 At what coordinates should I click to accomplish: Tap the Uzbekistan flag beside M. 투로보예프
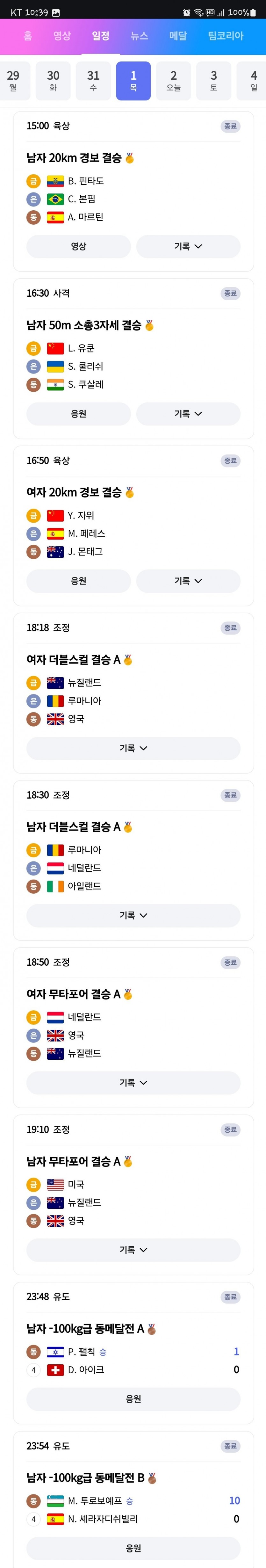(55, 1500)
